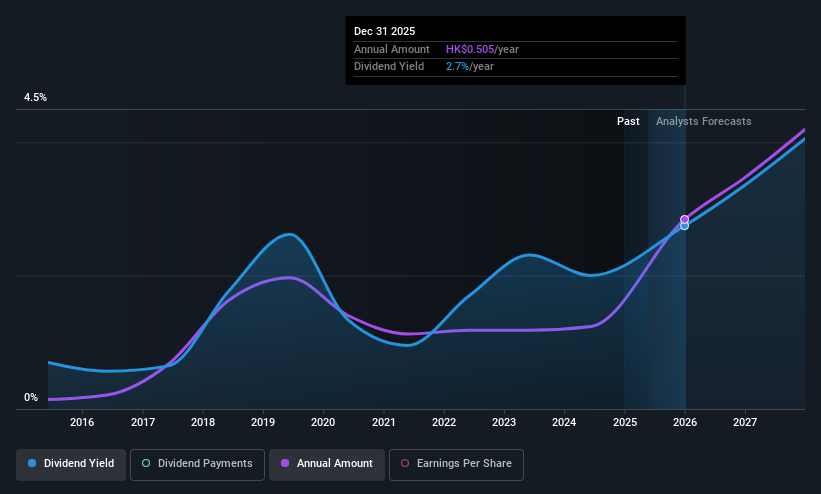
Task: Click the 2018 x-axis label
Action: (203, 422)
